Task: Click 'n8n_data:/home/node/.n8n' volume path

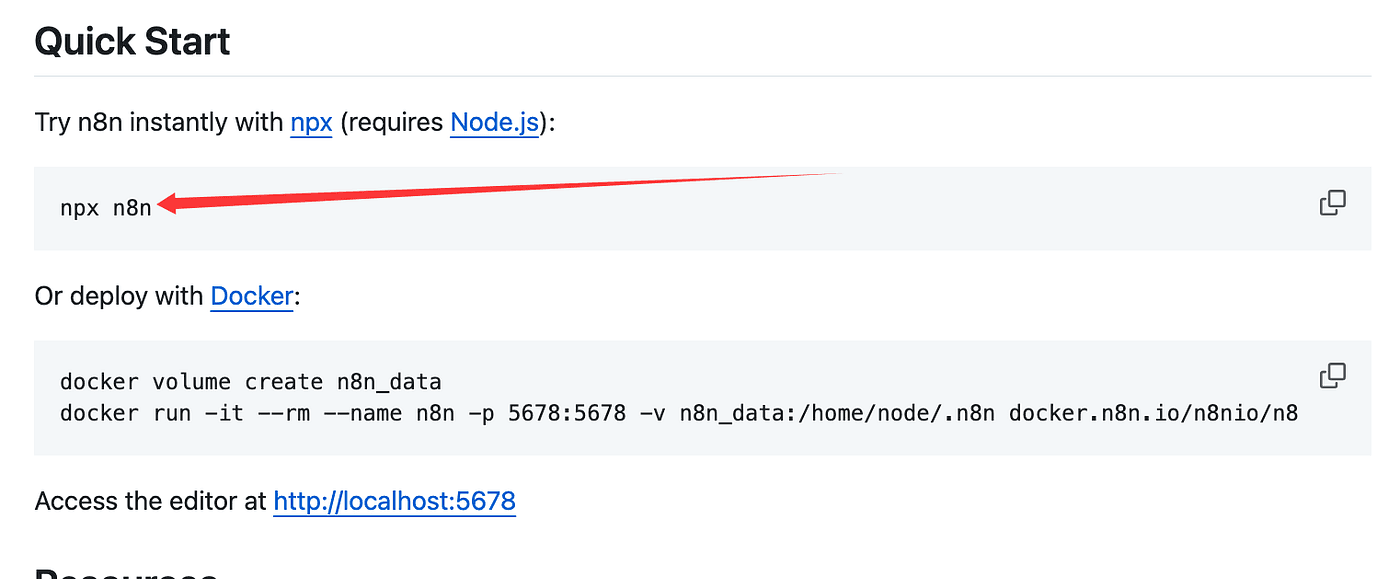Action: coord(837,412)
